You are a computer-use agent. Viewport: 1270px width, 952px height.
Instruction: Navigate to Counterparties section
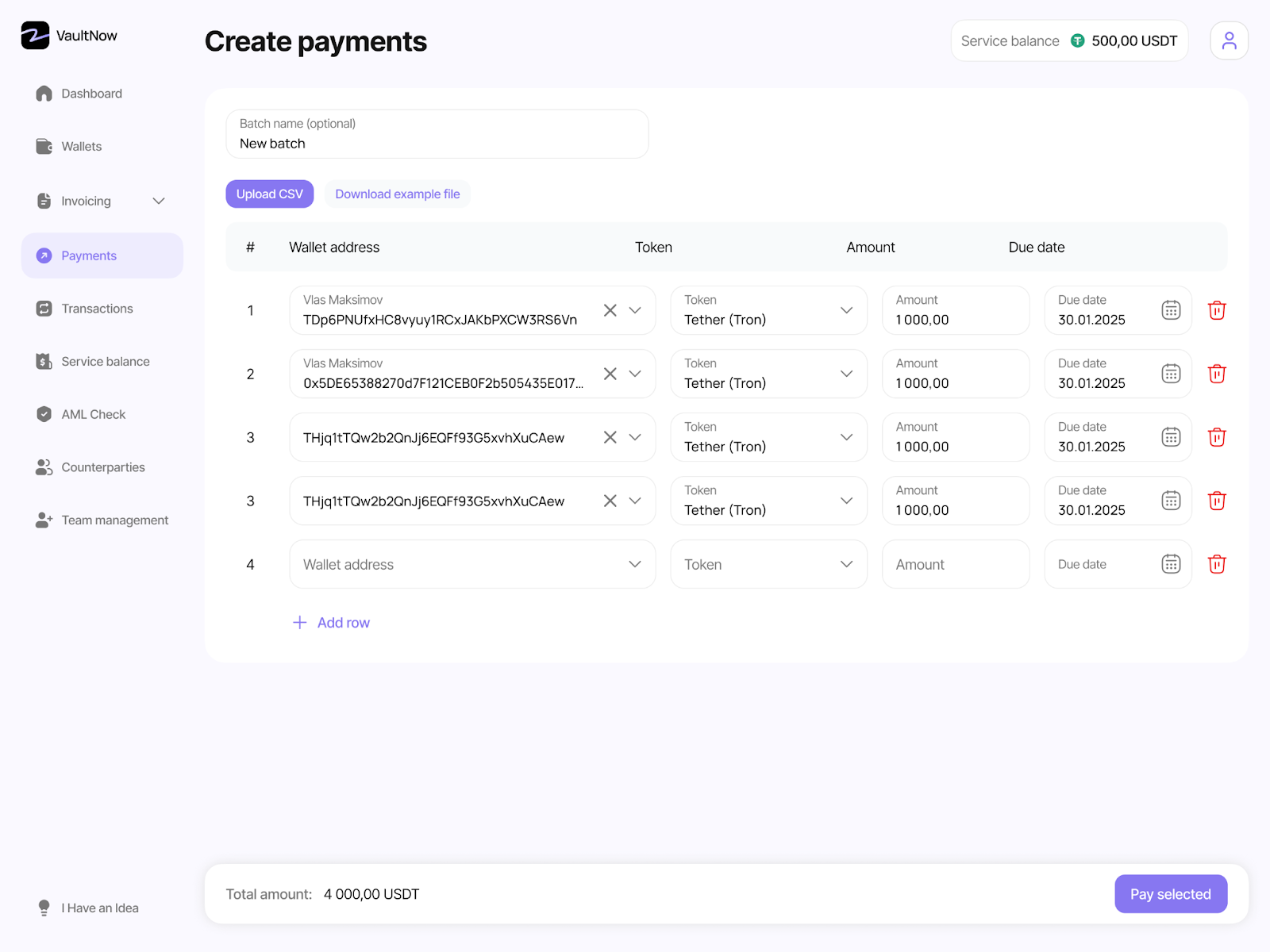point(102,467)
